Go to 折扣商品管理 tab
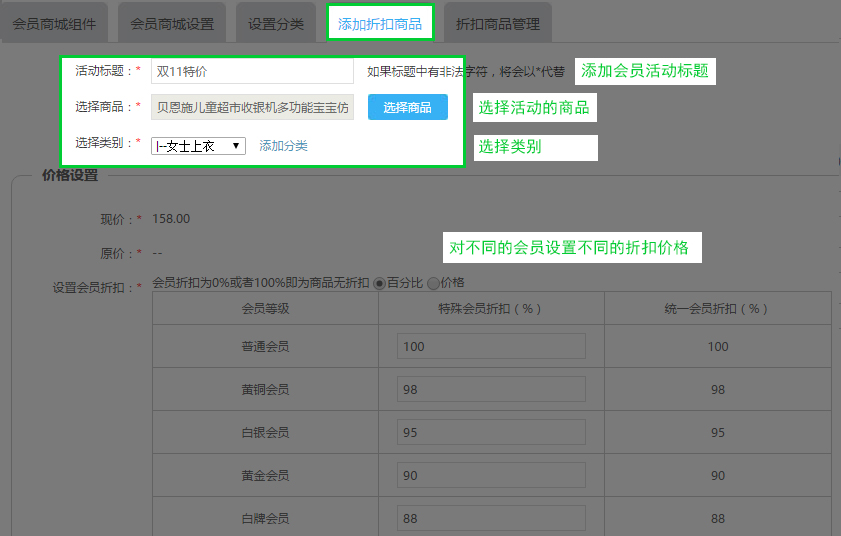Image resolution: width=841 pixels, height=536 pixels. [497, 23]
